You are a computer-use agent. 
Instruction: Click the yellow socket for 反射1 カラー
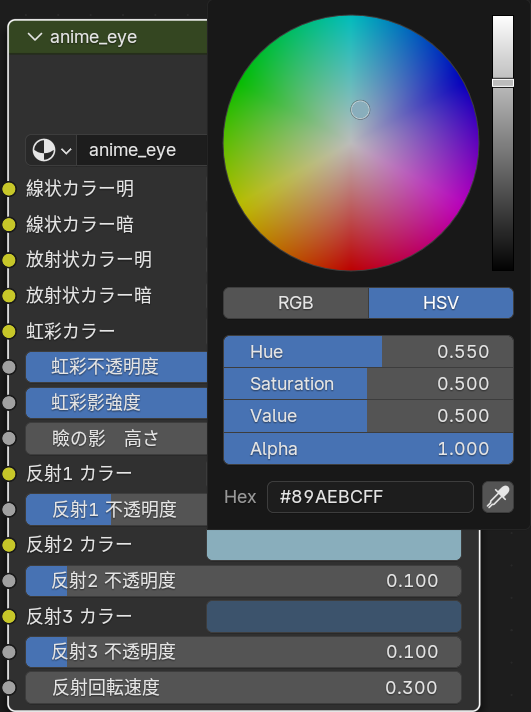click(x=9, y=474)
